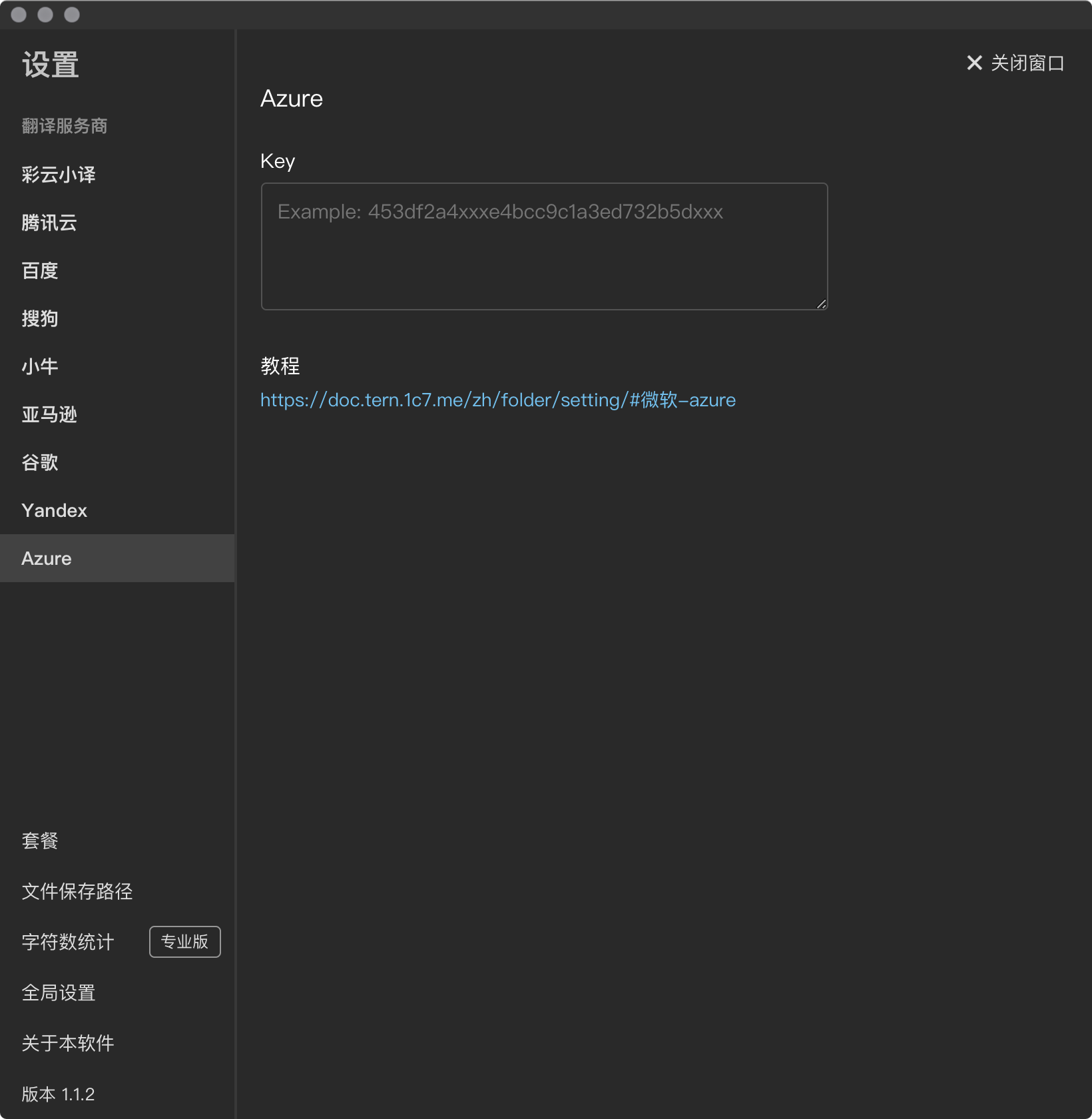Image resolution: width=1092 pixels, height=1119 pixels.
Task: Select 搜狗 provider in sidebar
Action: [40, 319]
